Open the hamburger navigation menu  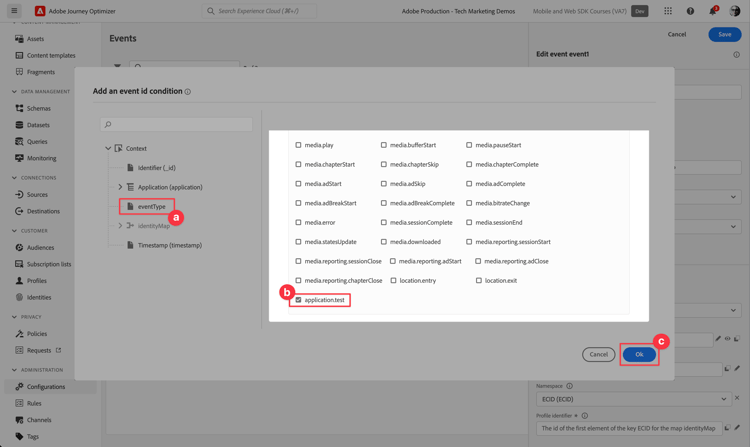14,10
